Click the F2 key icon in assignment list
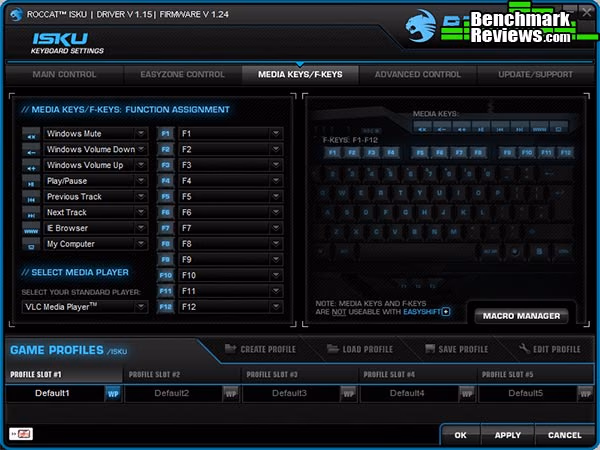 click(165, 149)
